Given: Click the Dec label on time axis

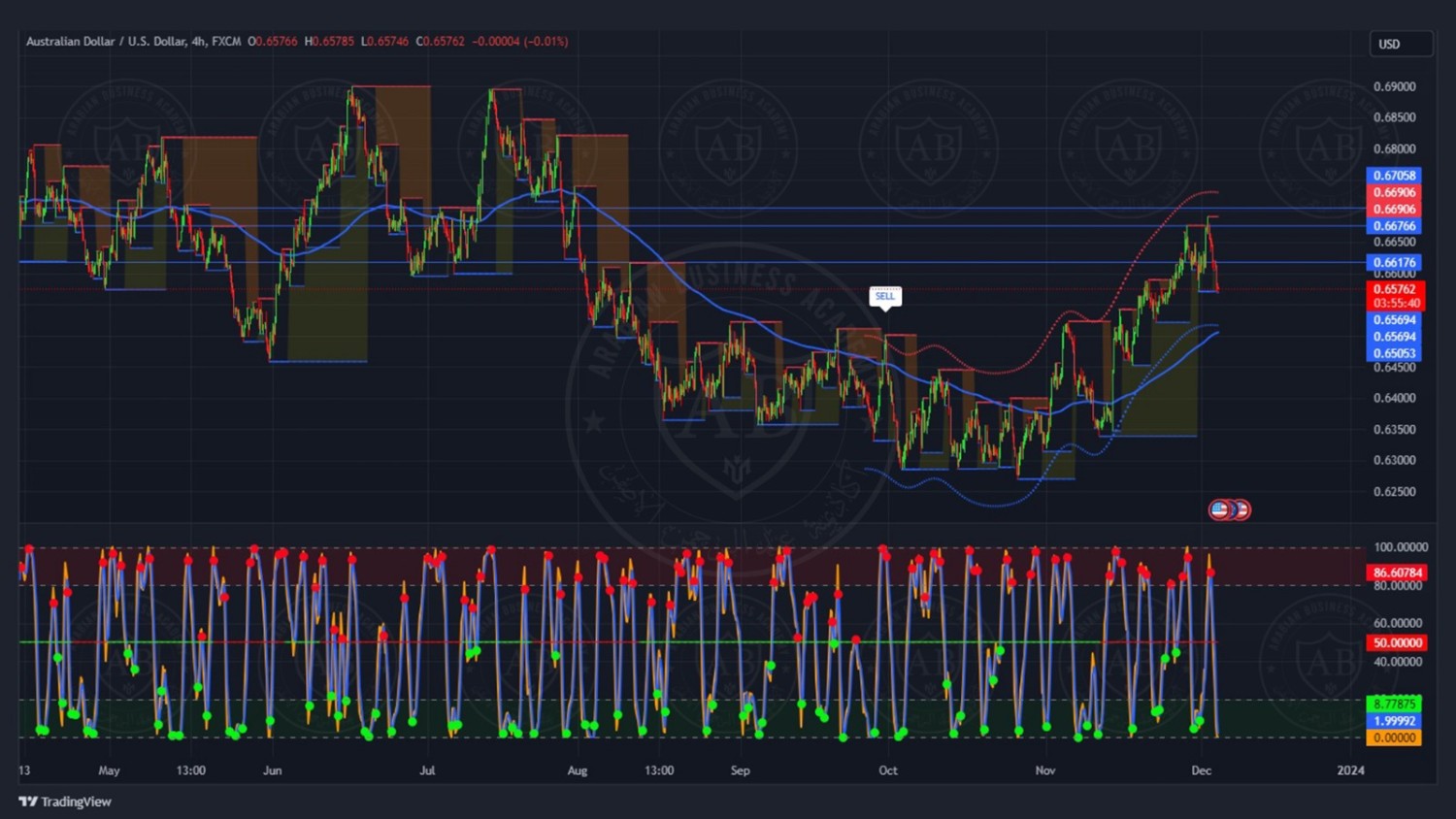Looking at the screenshot, I should 1201,770.
